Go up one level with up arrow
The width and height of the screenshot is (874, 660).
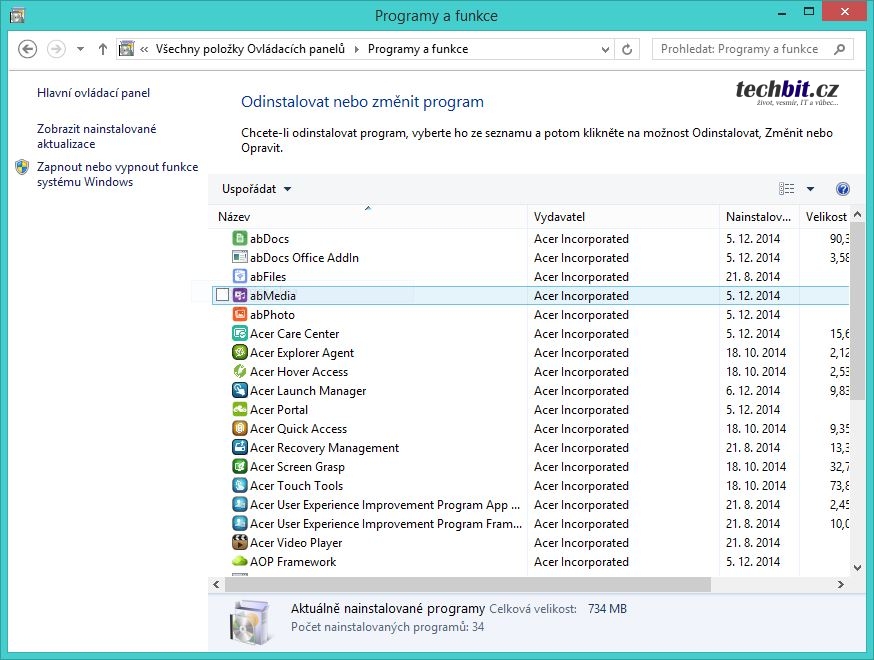pyautogui.click(x=103, y=49)
